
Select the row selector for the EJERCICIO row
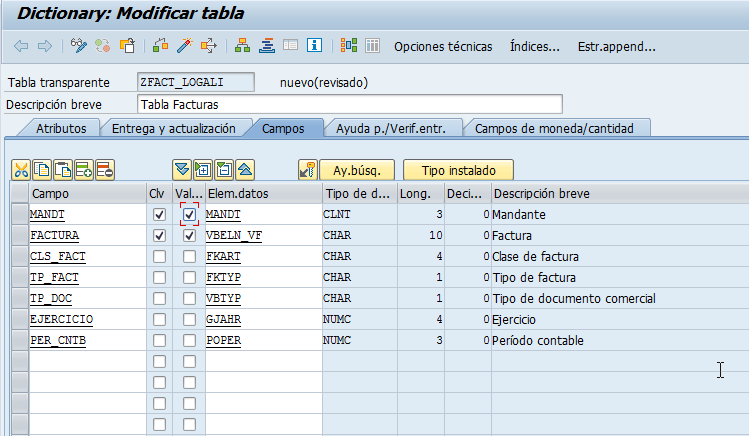point(20,319)
